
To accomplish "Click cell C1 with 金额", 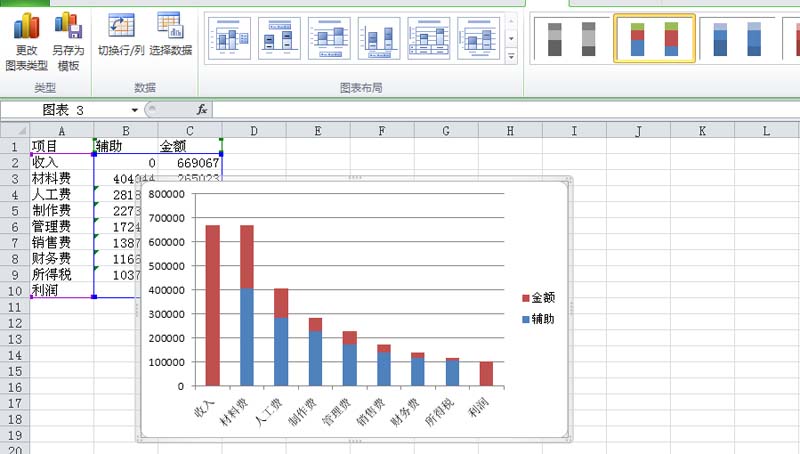I will pyautogui.click(x=190, y=146).
